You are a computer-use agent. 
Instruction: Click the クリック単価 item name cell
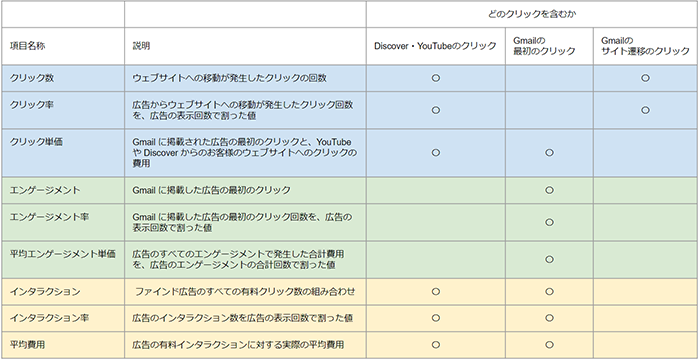point(63,153)
